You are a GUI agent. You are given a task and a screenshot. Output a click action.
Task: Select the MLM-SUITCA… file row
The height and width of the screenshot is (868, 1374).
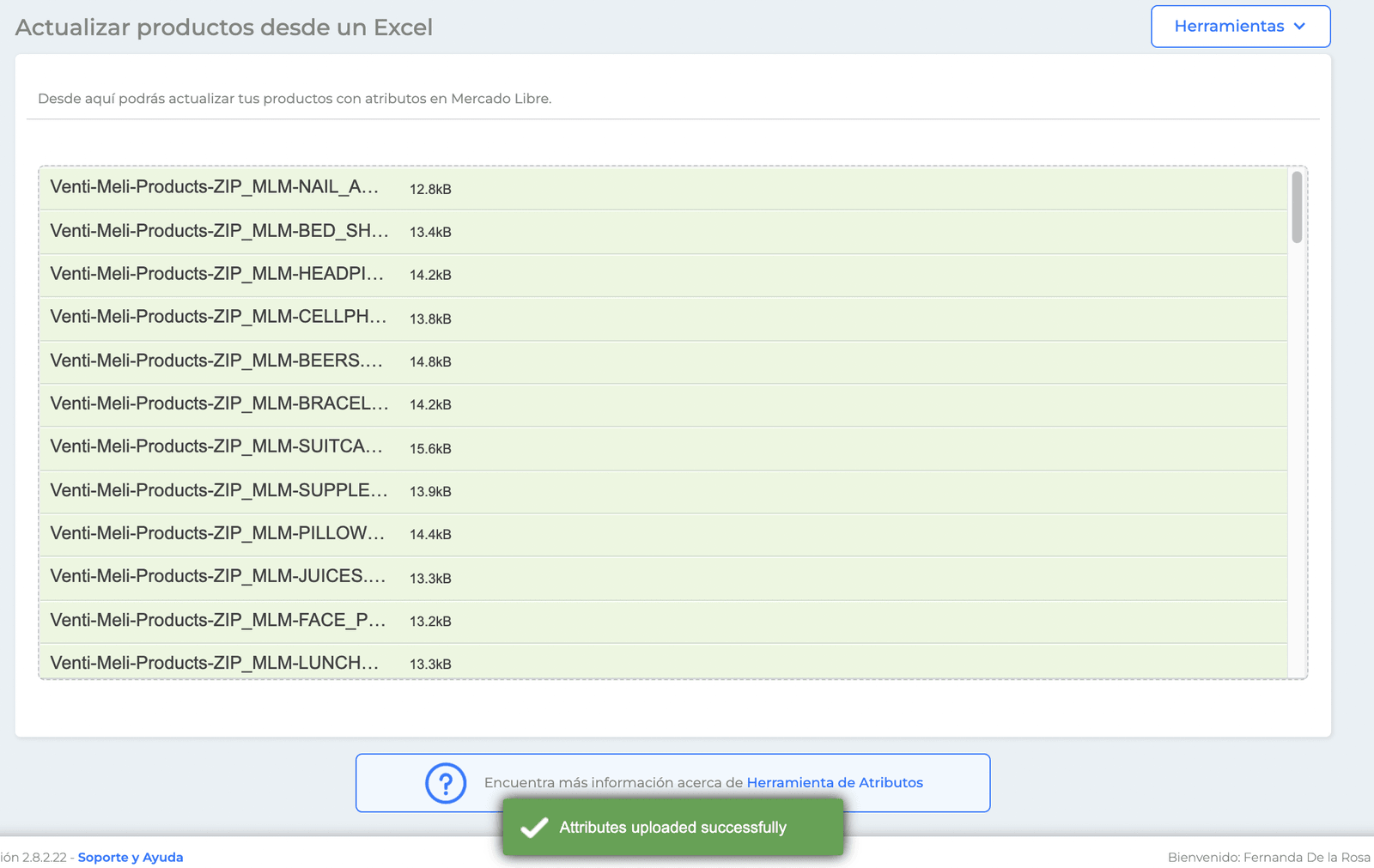point(663,448)
